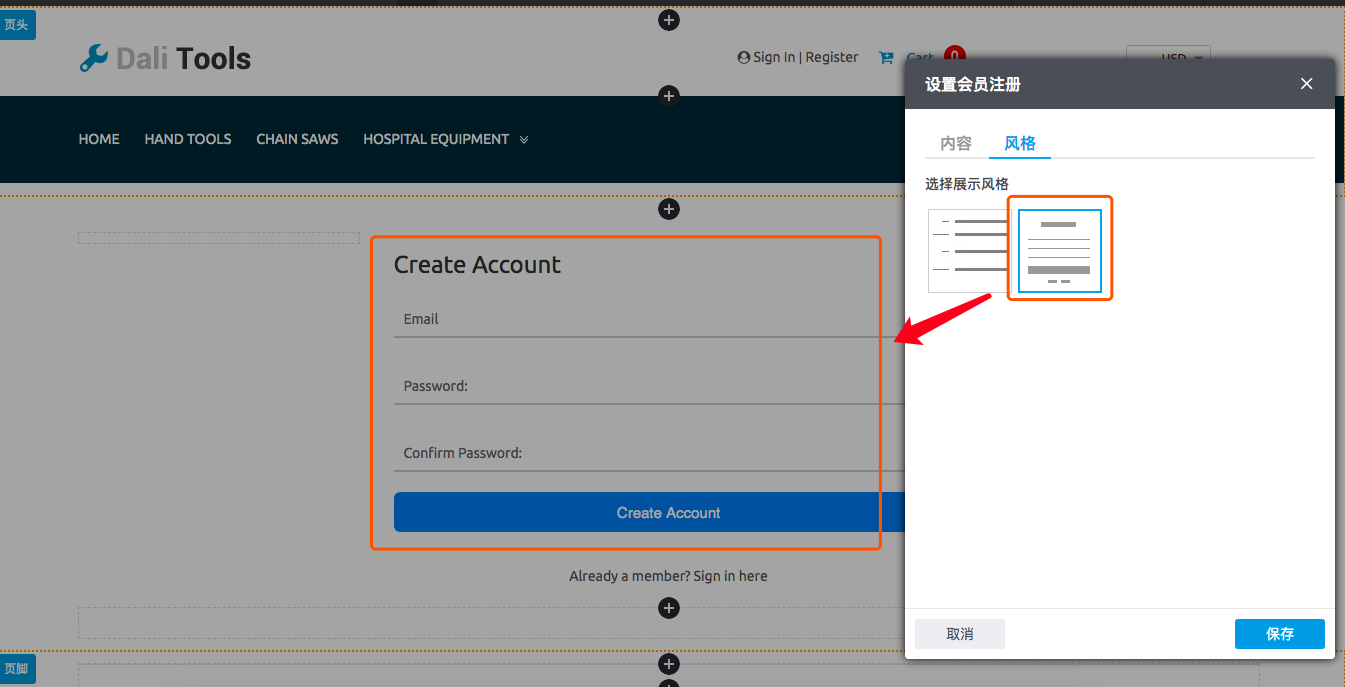The height and width of the screenshot is (687, 1345).
Task: Open the Hand Tools menu item
Action: coord(188,139)
